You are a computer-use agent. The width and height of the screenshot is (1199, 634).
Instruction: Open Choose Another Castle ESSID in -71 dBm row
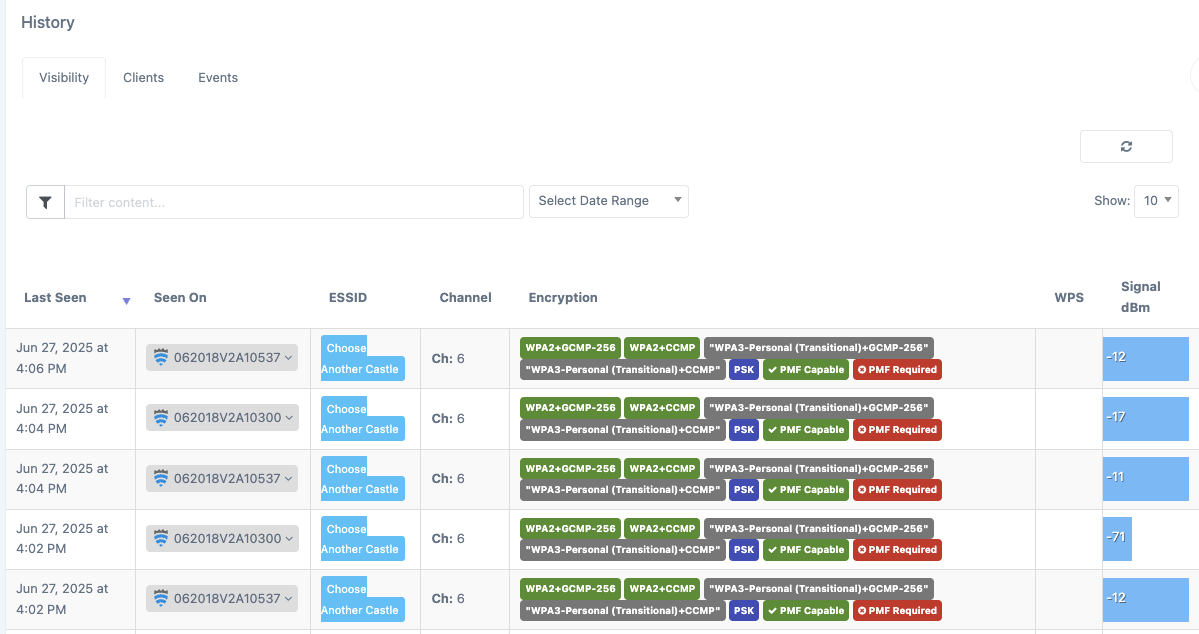[x=360, y=538]
